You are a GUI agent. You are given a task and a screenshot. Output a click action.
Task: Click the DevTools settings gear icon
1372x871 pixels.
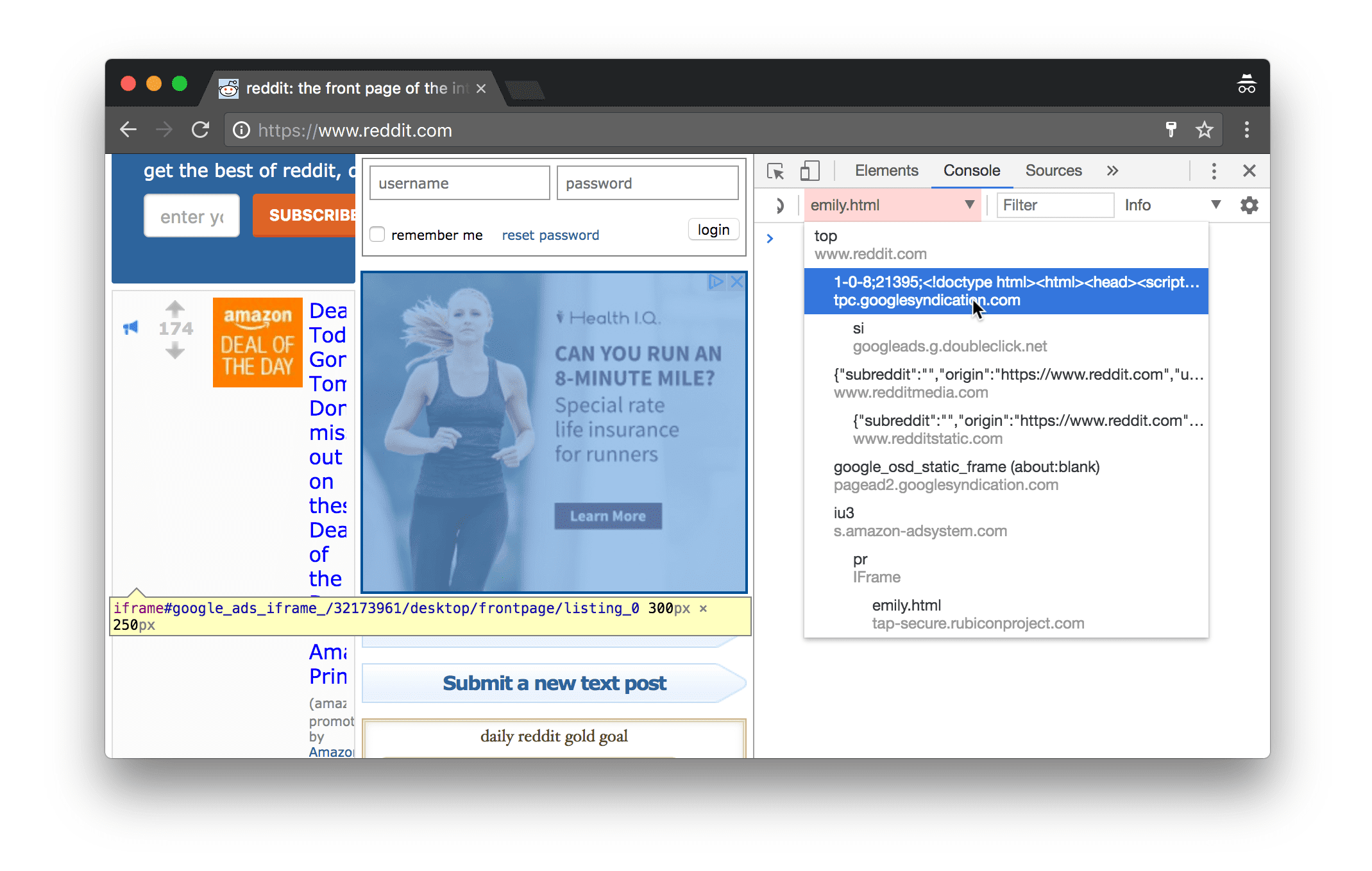pyautogui.click(x=1249, y=205)
